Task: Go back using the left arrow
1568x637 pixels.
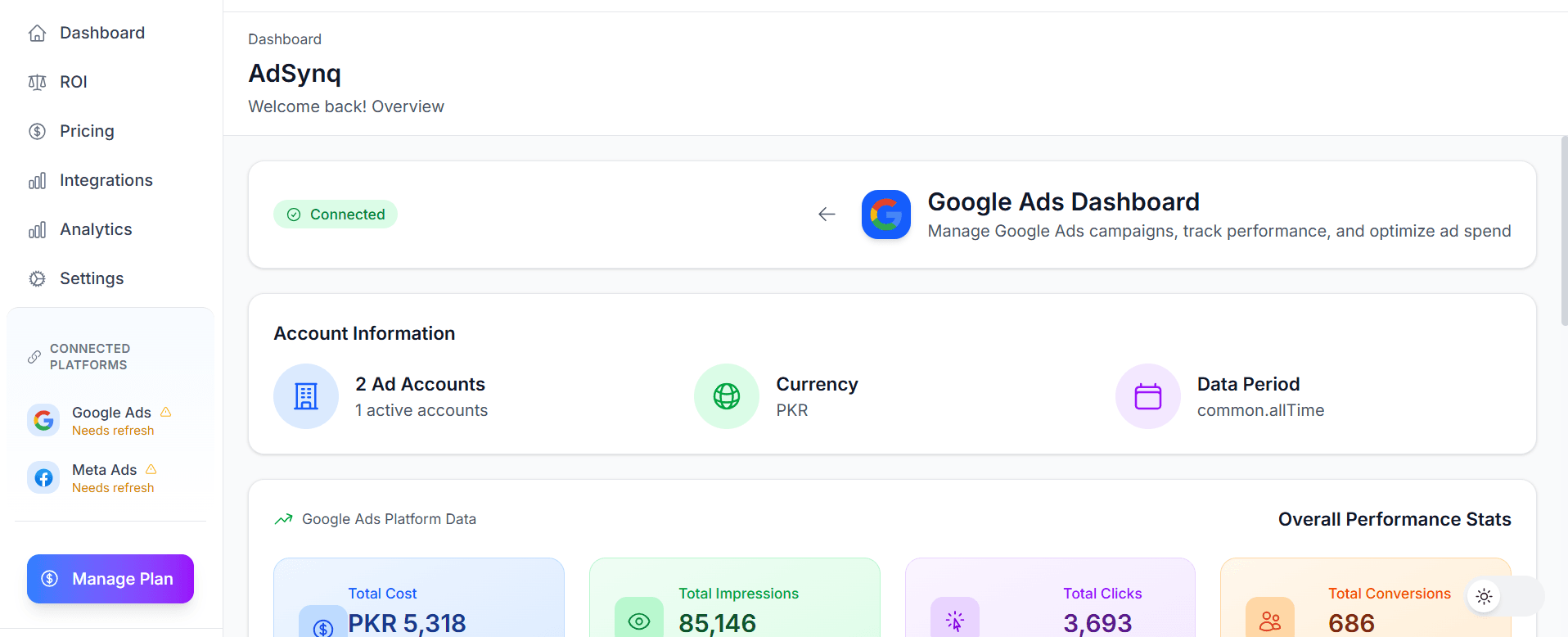Action: (827, 215)
